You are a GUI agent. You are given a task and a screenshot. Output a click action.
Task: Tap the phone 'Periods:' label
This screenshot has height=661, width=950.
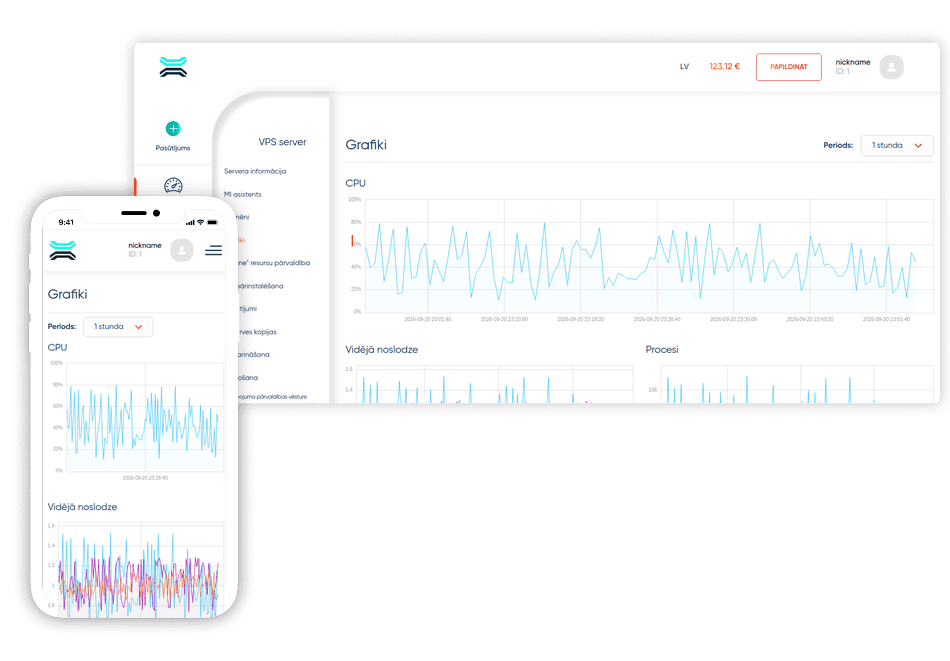62,327
